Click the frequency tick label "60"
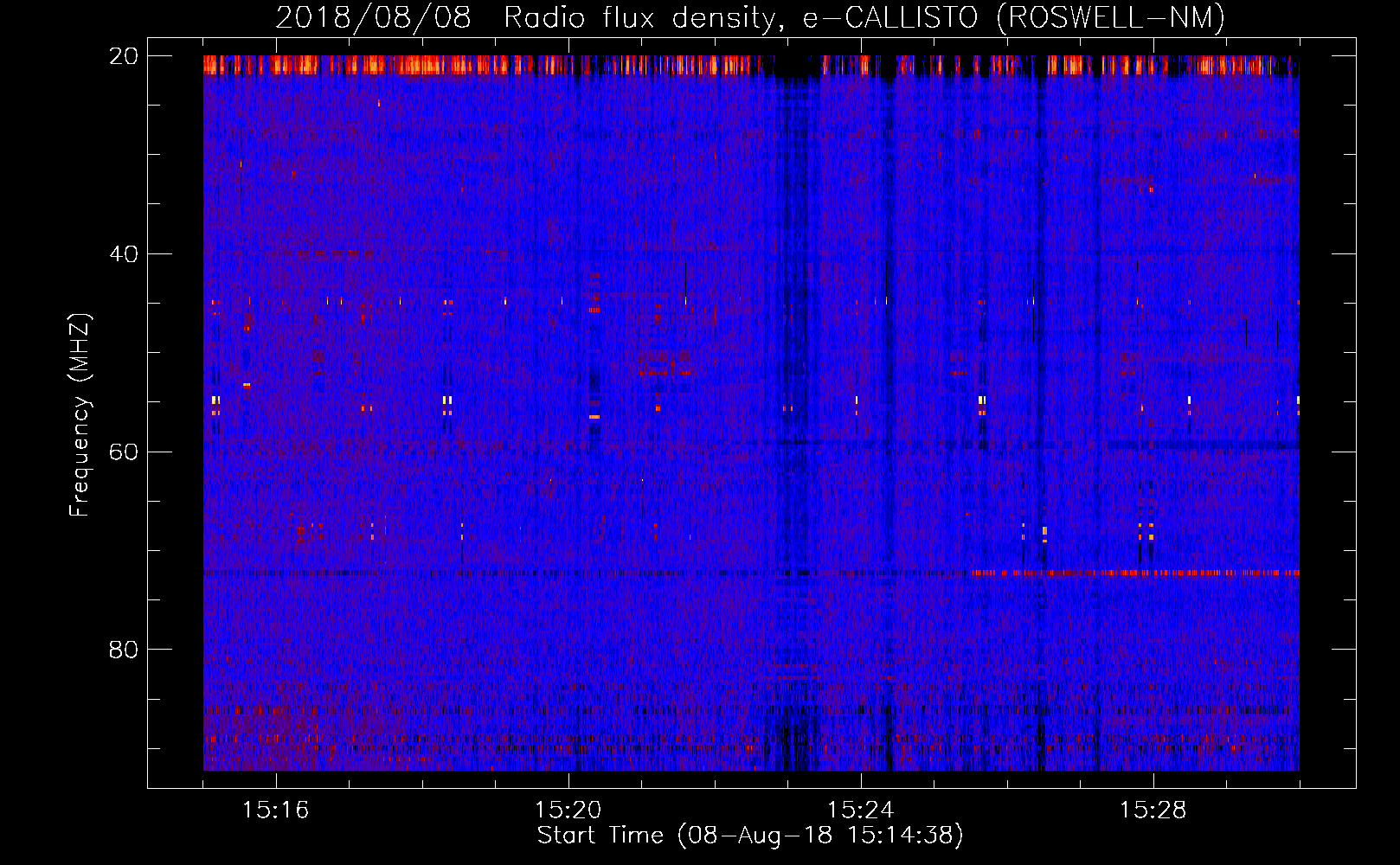This screenshot has height=865, width=1400. click(124, 452)
